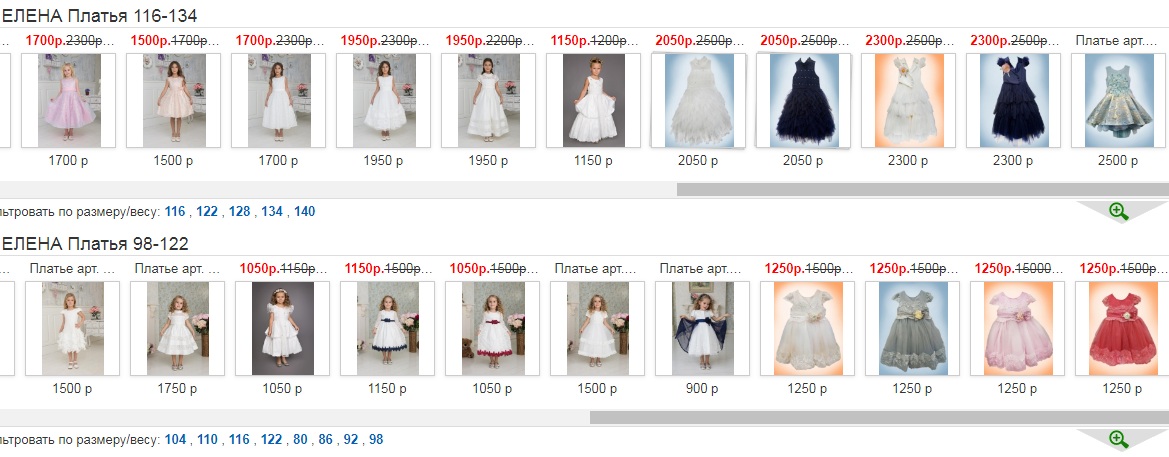
Task: Click the title '1150р.1500р' dress link
Action: tap(388, 269)
